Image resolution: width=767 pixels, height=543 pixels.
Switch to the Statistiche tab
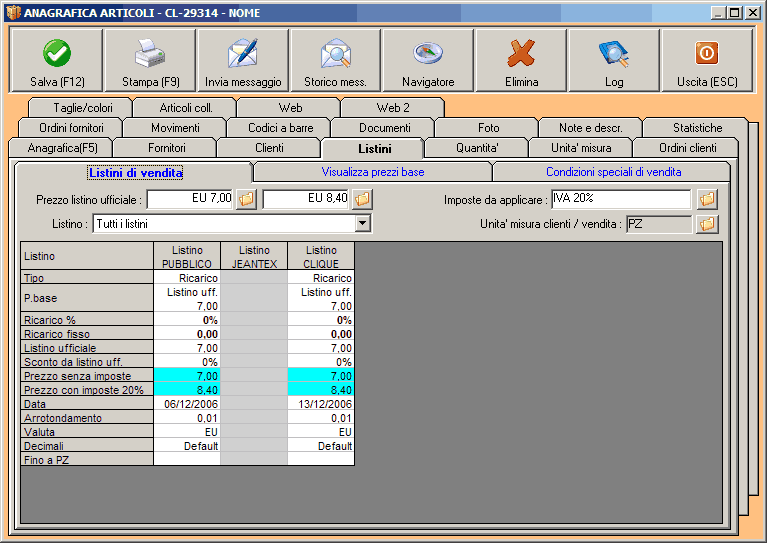[x=697, y=128]
